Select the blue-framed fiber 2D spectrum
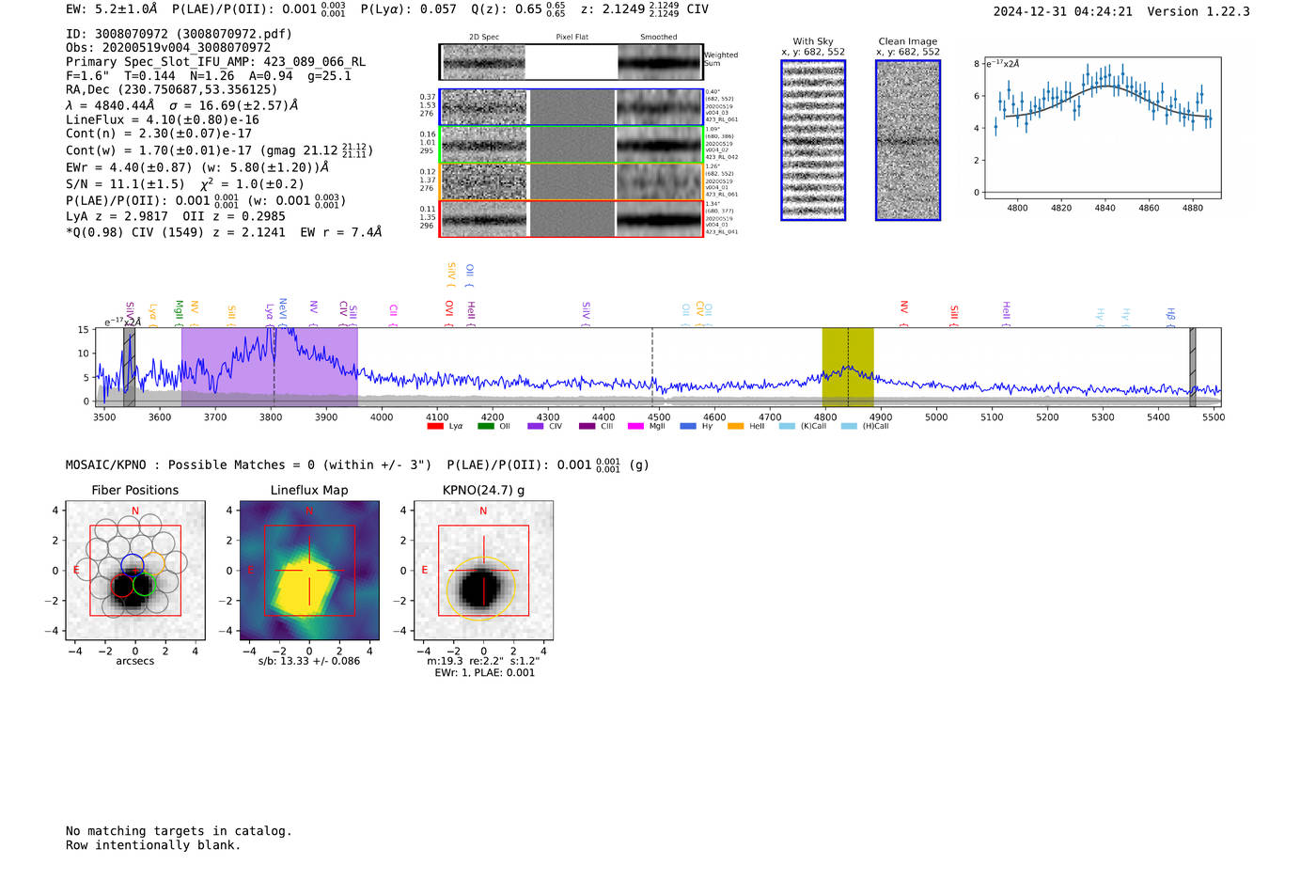 coord(484,108)
